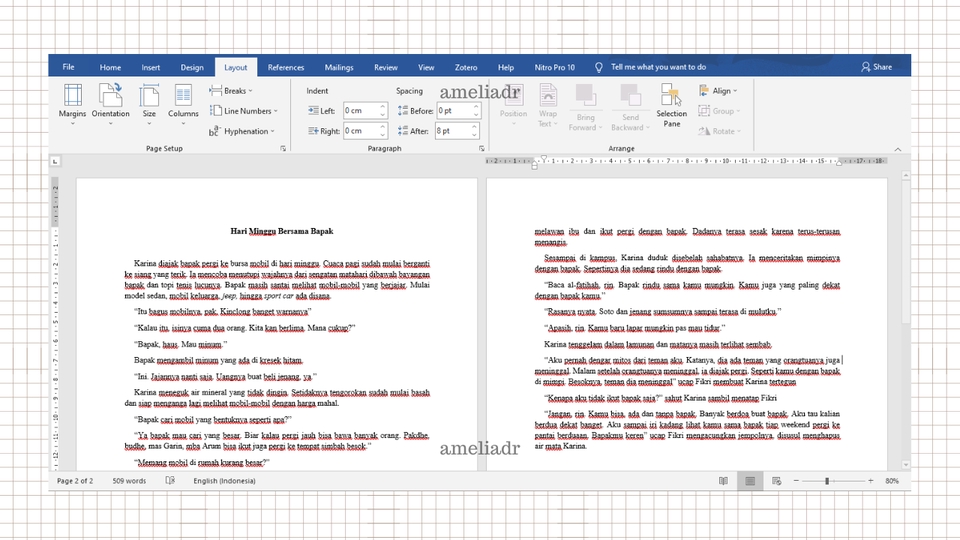Click the Indent Left input field
The image size is (960, 540).
click(x=361, y=111)
